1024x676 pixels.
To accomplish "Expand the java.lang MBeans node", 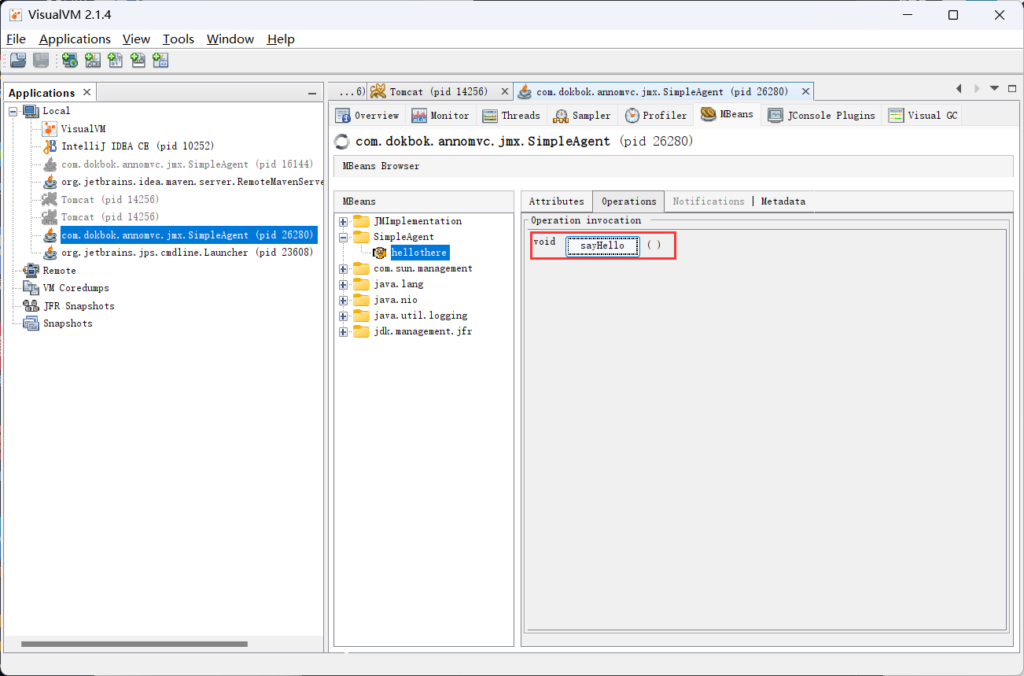I will (343, 285).
